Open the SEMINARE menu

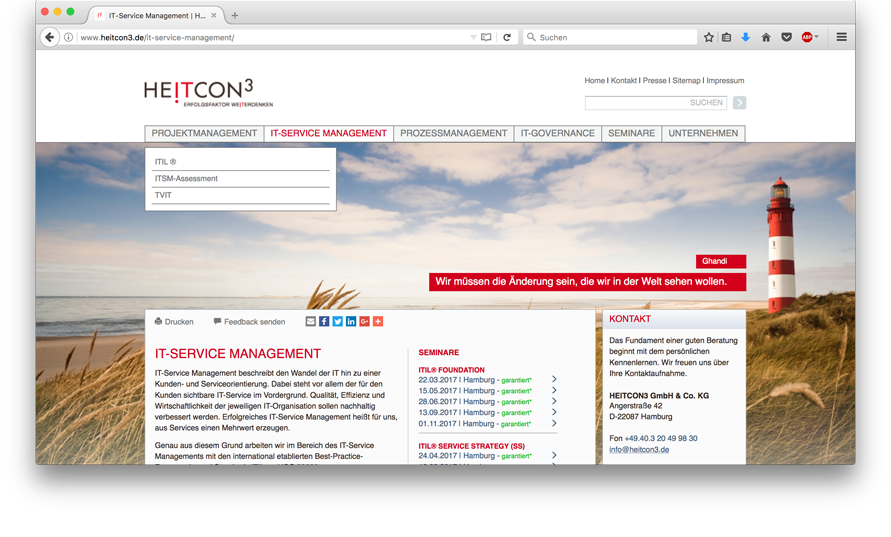tap(631, 134)
